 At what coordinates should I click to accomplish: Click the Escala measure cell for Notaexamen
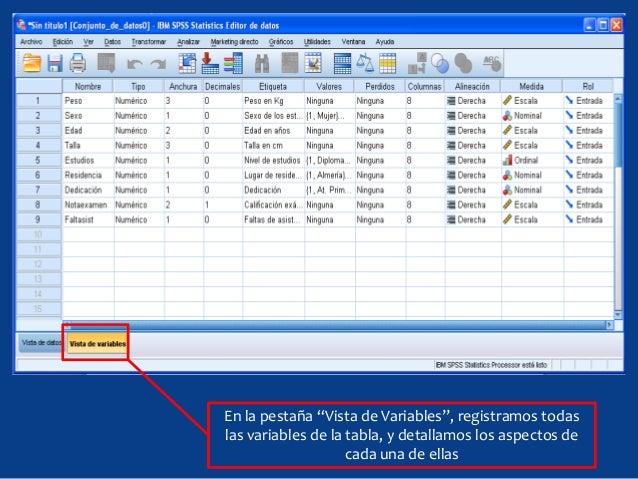532,205
